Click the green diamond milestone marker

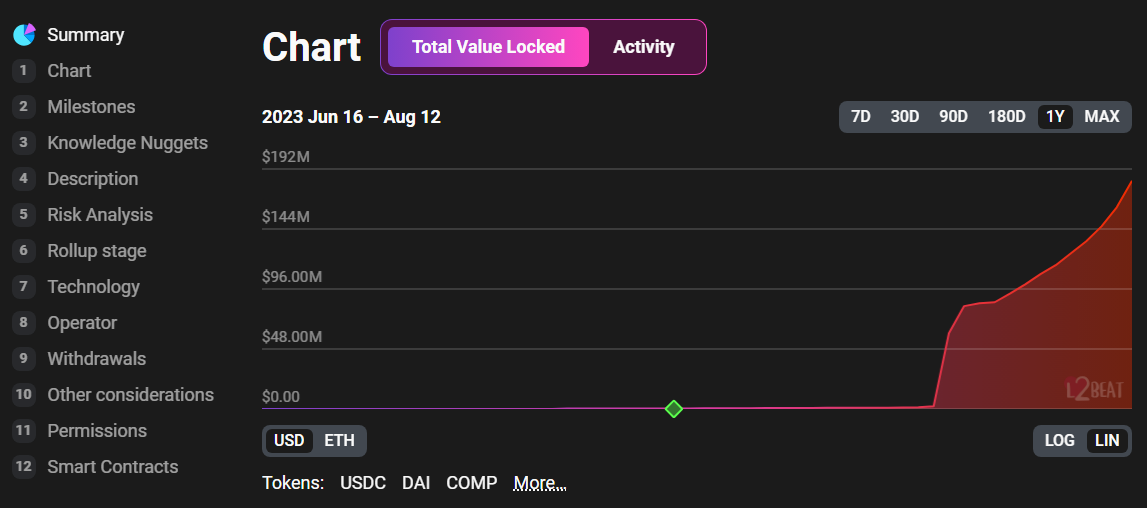pyautogui.click(x=674, y=408)
